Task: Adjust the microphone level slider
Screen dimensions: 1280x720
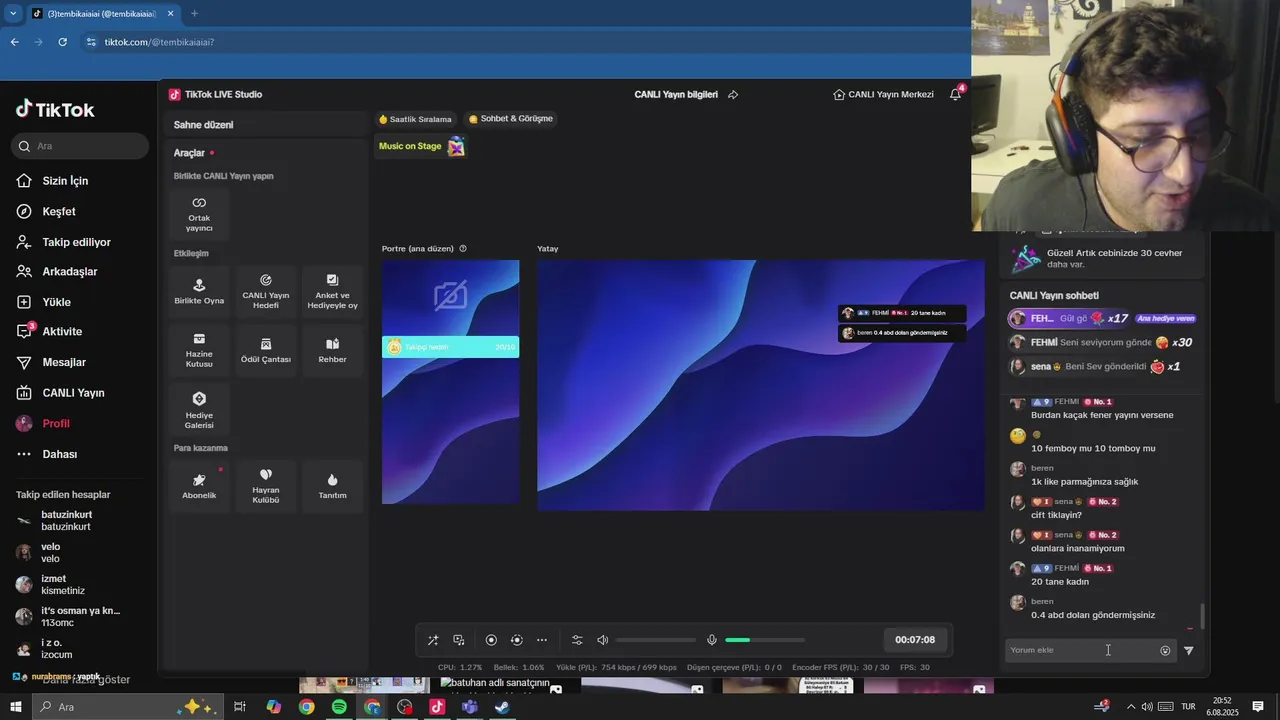Action: (765, 640)
